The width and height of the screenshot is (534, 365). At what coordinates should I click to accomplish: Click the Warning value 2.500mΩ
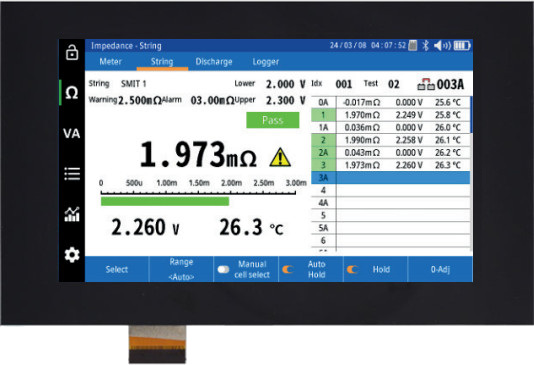click(x=140, y=101)
